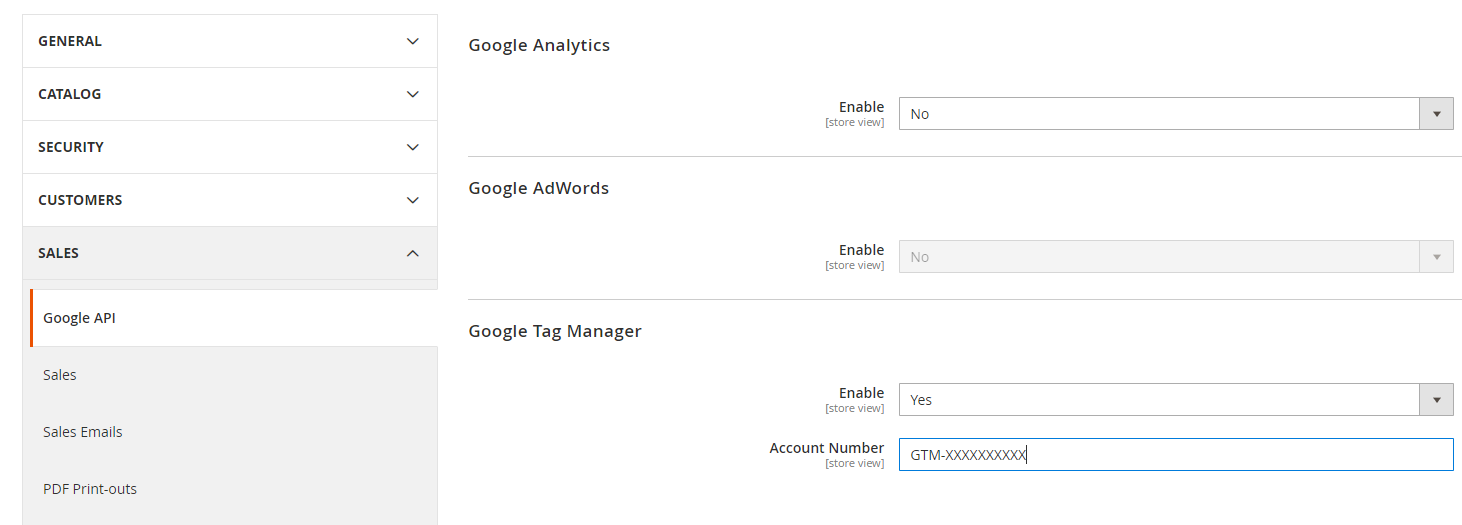Expand the GENERAL section chevron
This screenshot has width=1462, height=525.
(413, 41)
